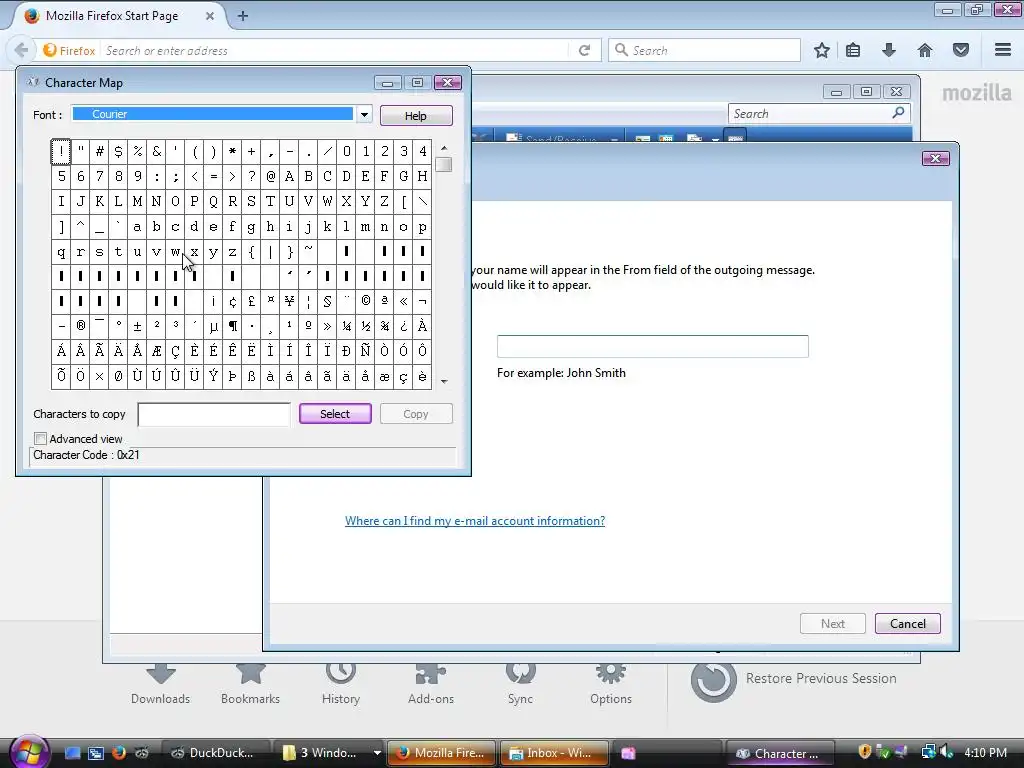Select the ß character in the grid
This screenshot has height=768, width=1024.
[x=251, y=376]
